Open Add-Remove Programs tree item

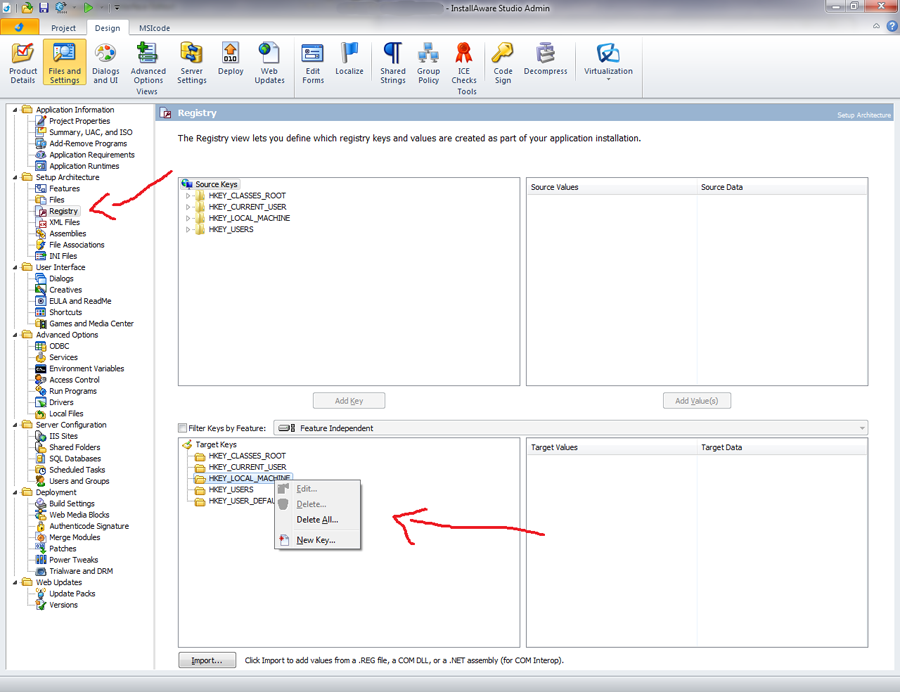pos(88,143)
